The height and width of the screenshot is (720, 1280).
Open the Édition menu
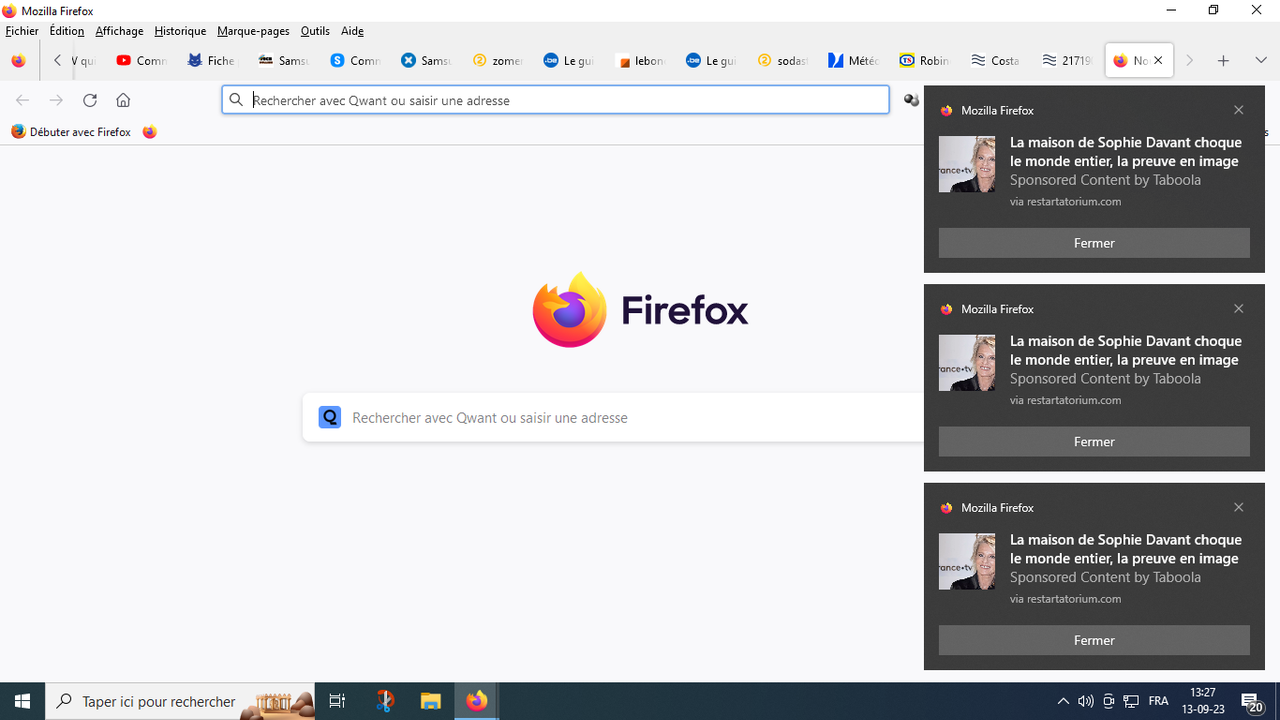[67, 31]
